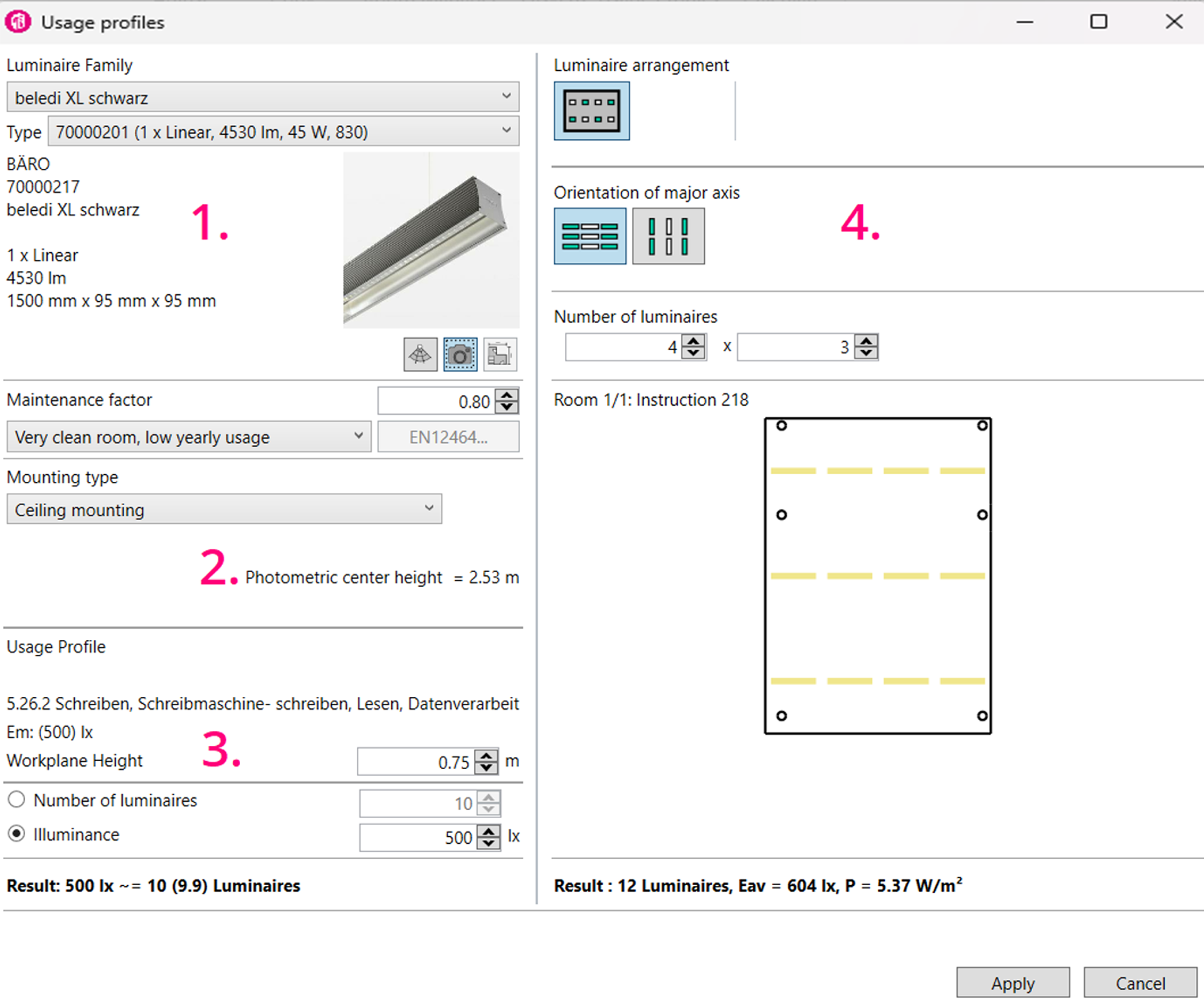Click the 'Em: (500) lx' text

(50, 732)
